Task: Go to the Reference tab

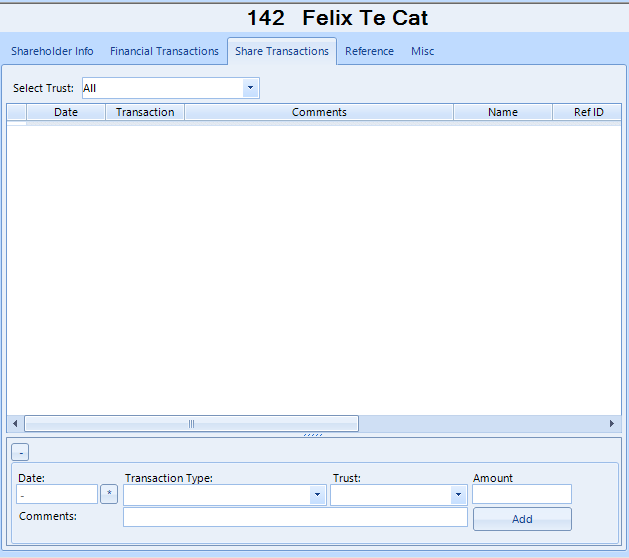Action: (x=369, y=51)
